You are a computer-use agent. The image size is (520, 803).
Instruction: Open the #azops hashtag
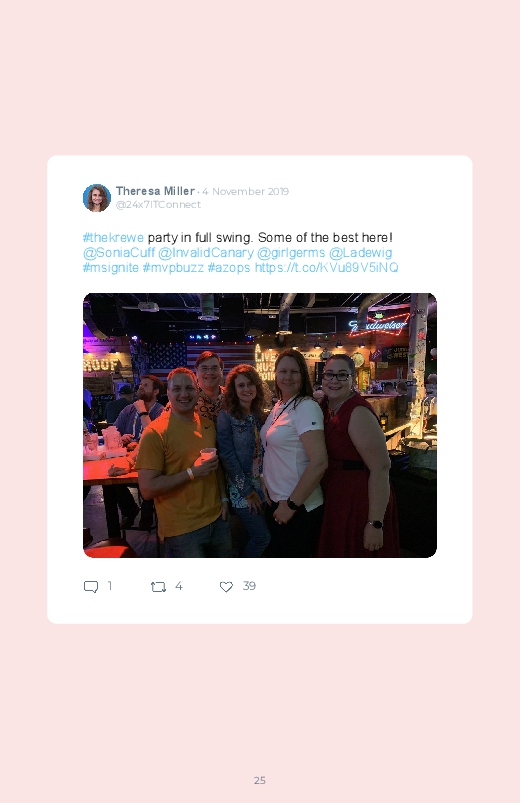(229, 267)
